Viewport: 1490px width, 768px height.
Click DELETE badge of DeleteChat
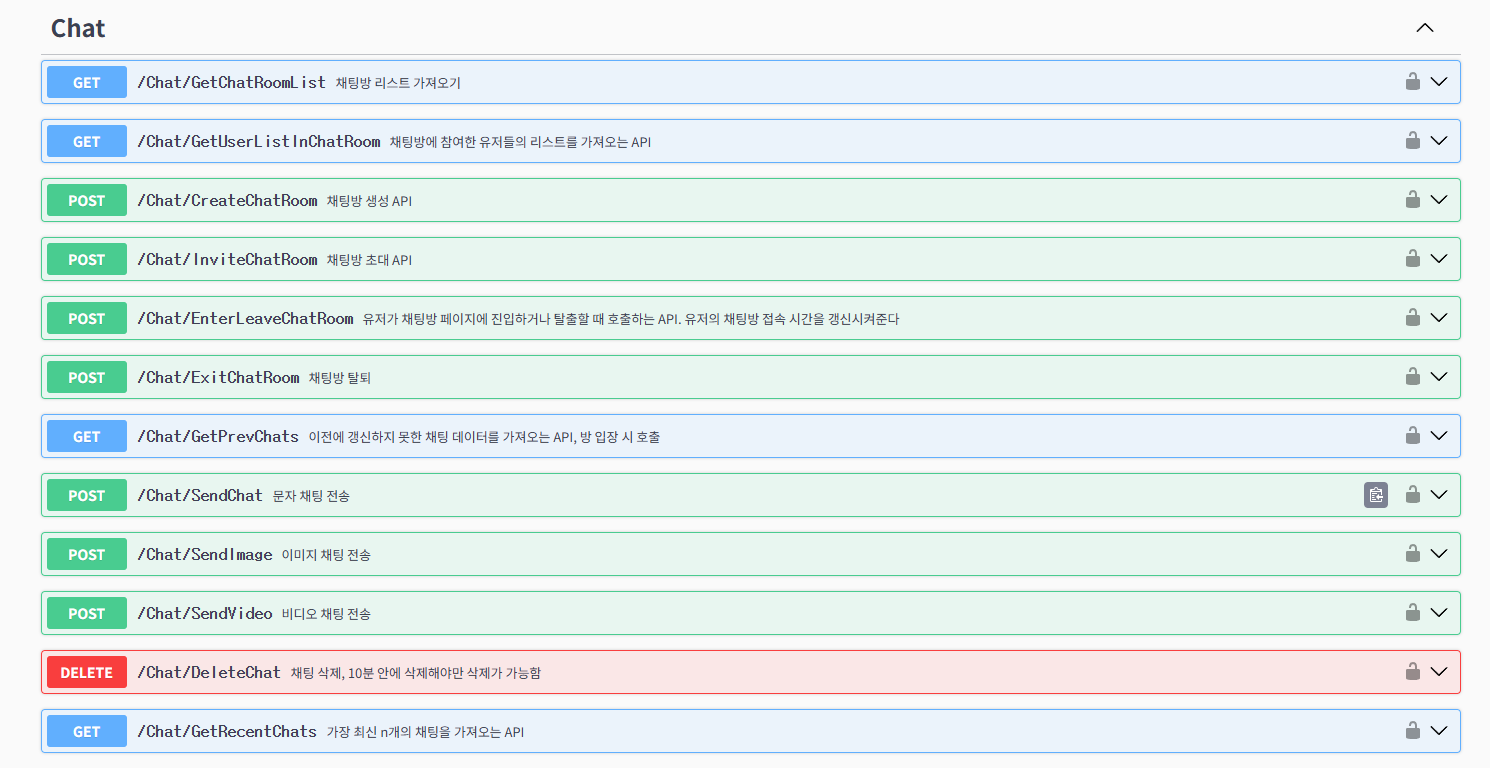click(x=87, y=672)
